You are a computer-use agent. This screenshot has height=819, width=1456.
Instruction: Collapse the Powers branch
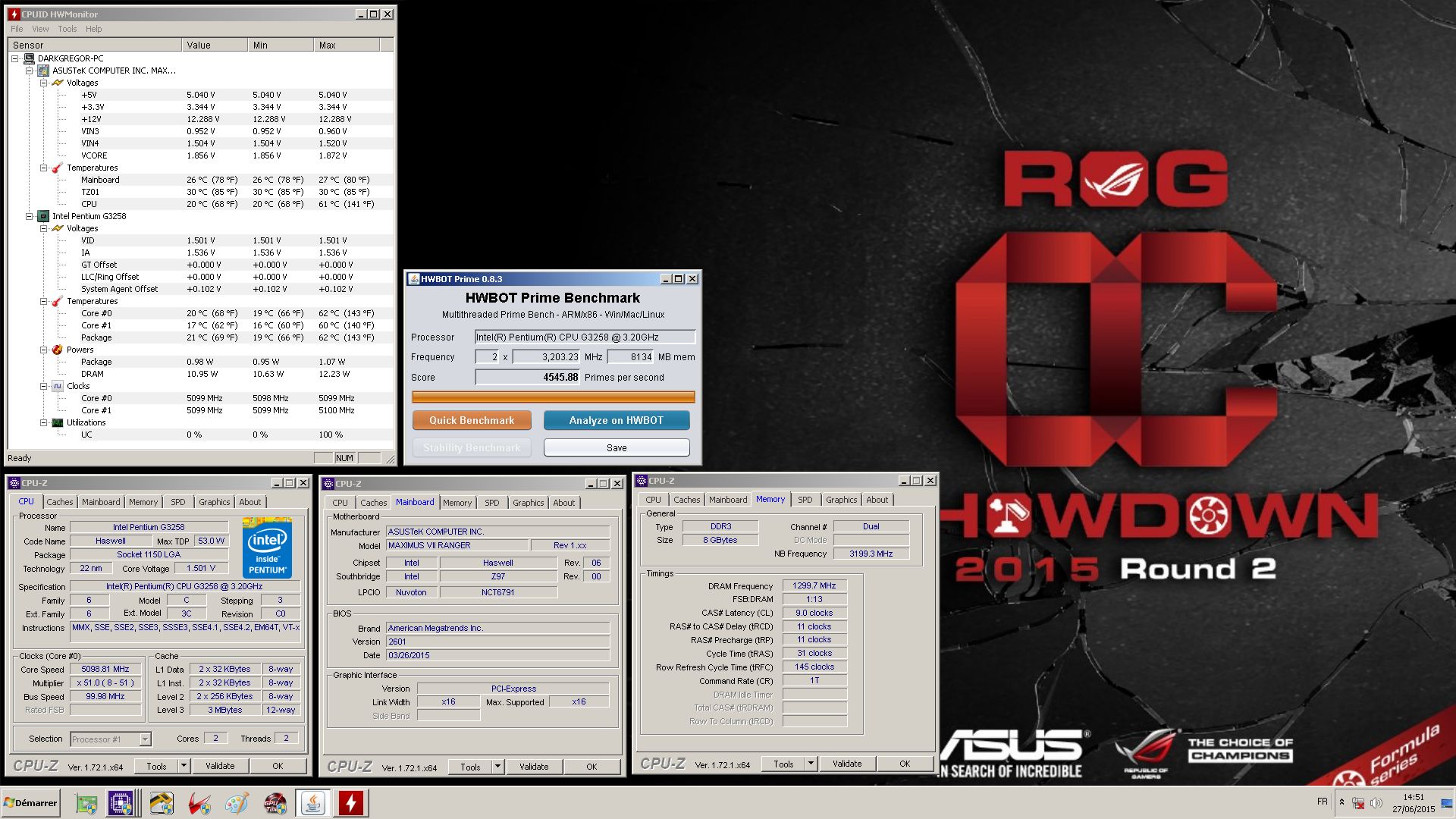pos(43,350)
